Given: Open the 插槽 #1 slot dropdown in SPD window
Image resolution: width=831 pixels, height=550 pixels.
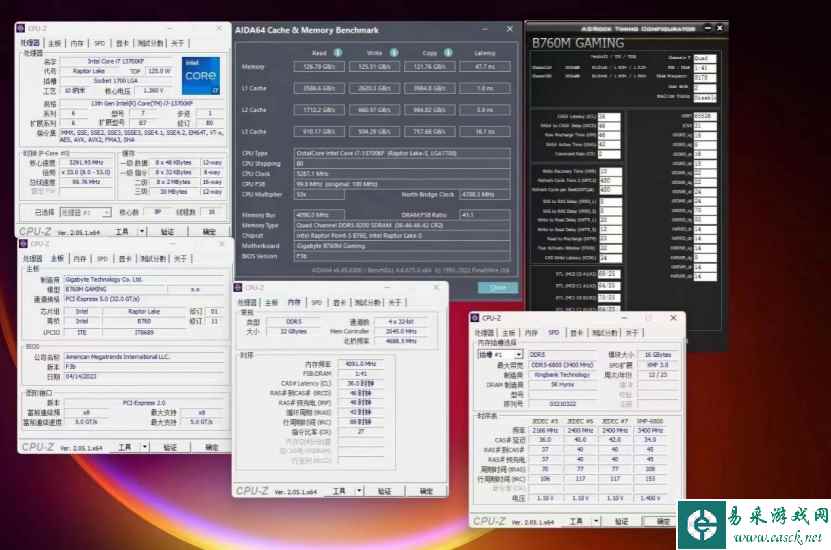Looking at the screenshot, I should [x=500, y=354].
